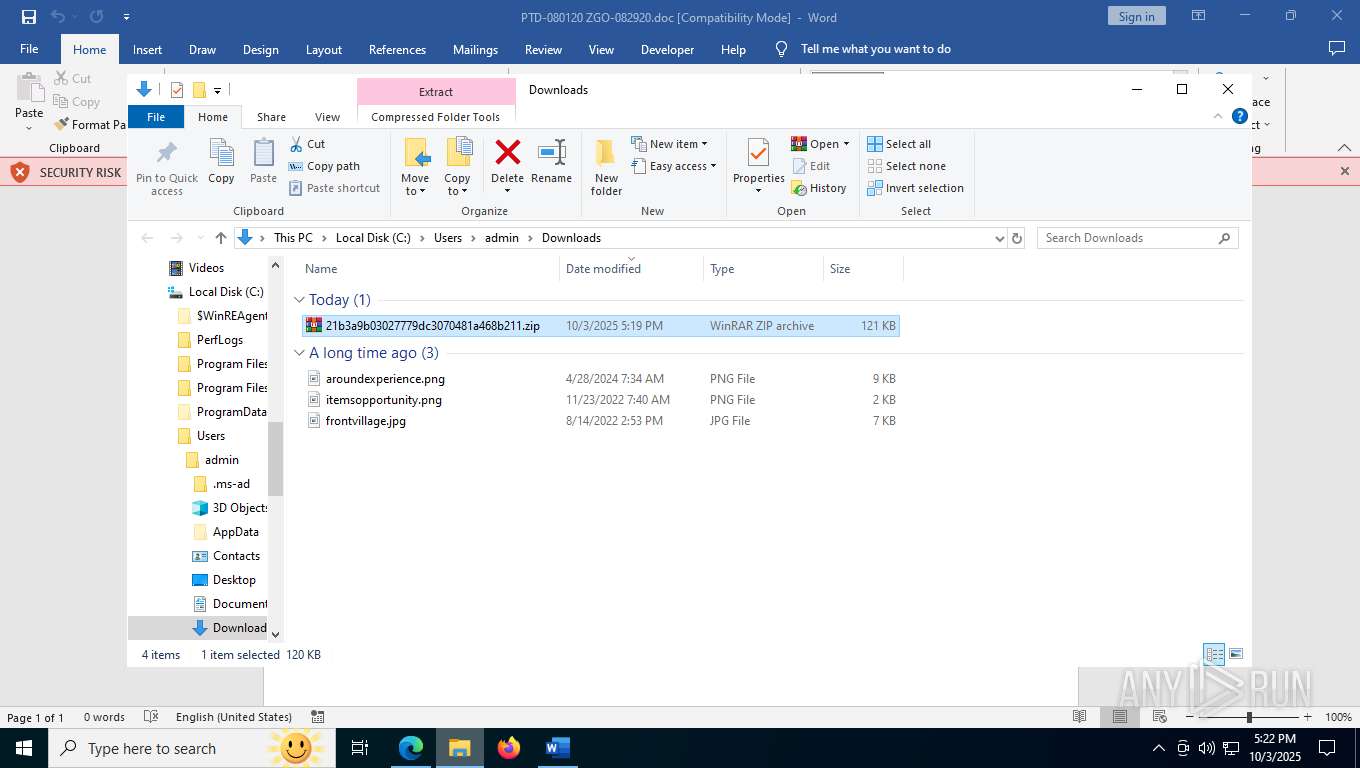Click Local Disk (C:) in breadcrumb

coord(373,238)
